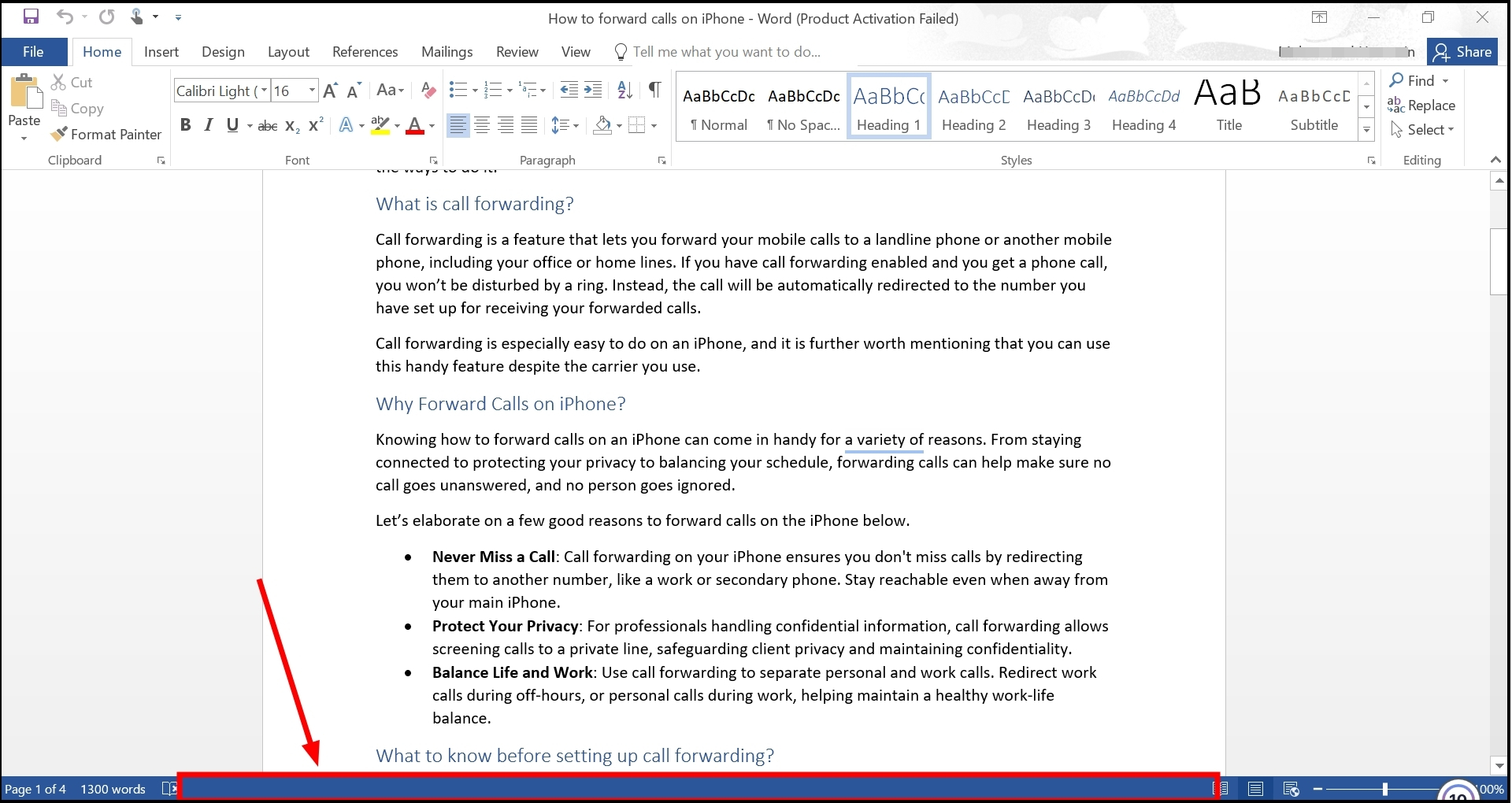Toggle Subscript formatting

(292, 125)
